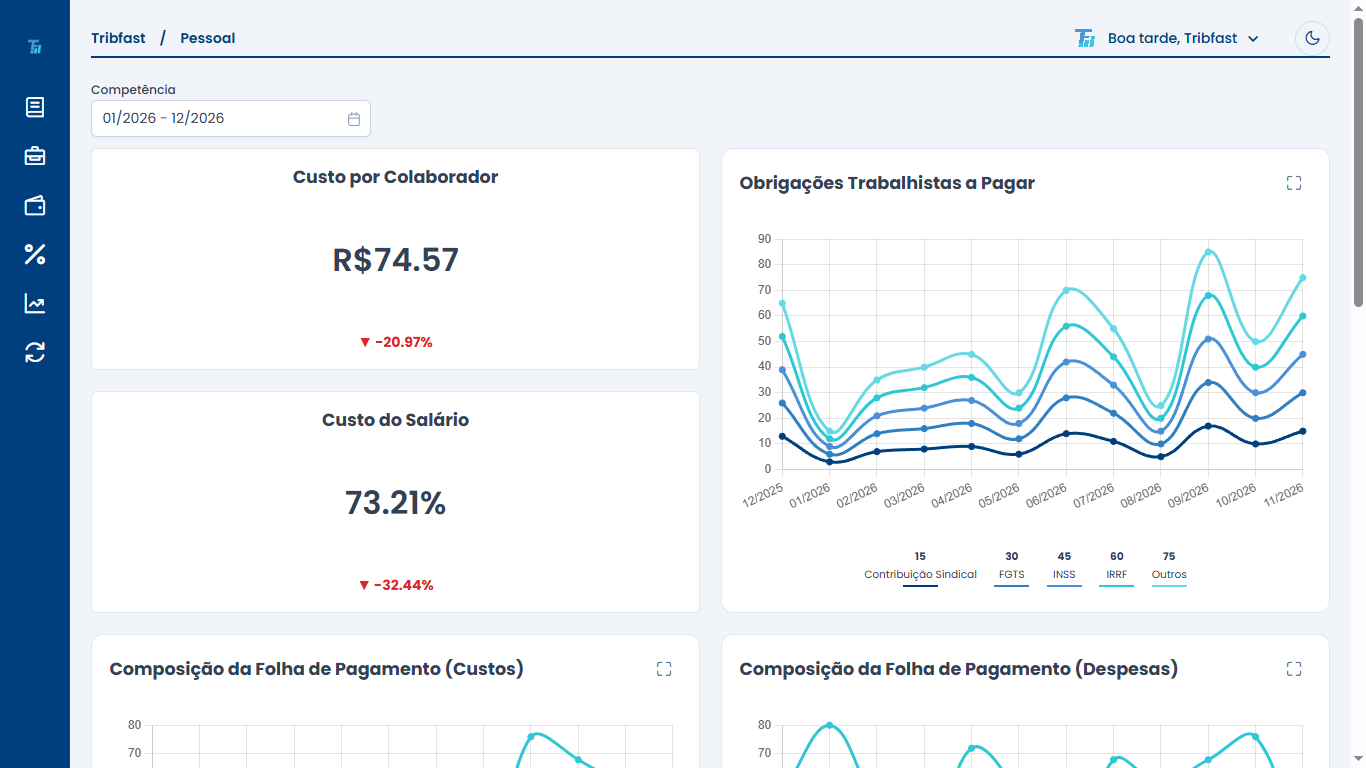Toggle the Outros legend series

(1169, 571)
